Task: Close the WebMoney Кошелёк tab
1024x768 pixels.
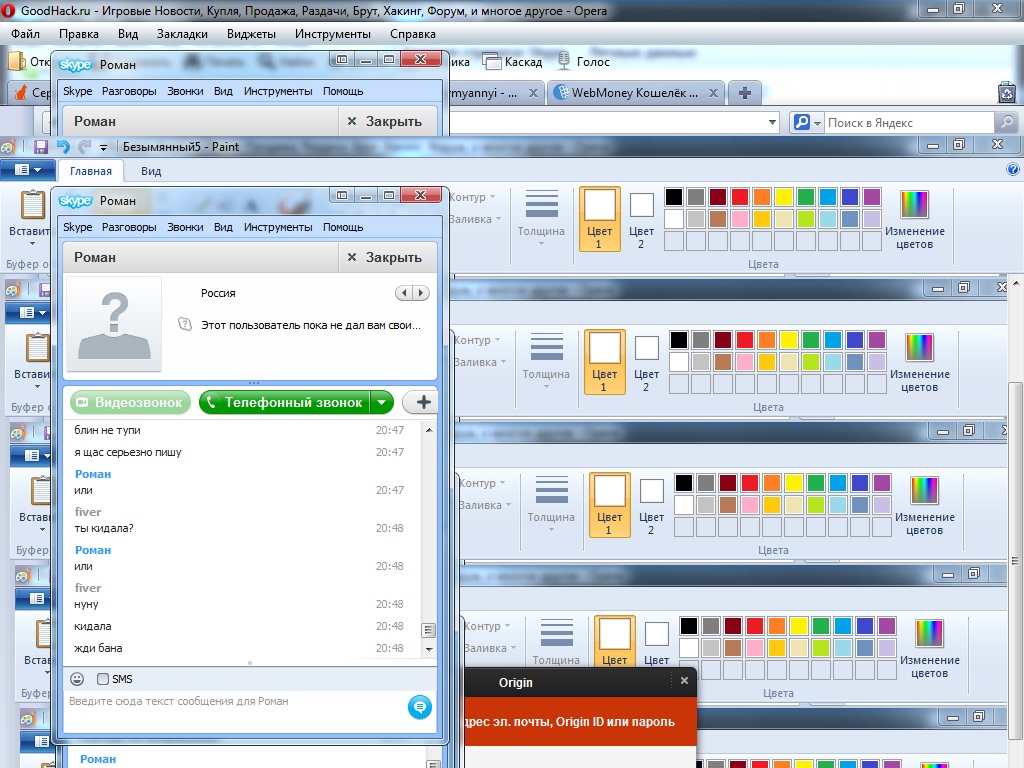Action: pyautogui.click(x=713, y=93)
